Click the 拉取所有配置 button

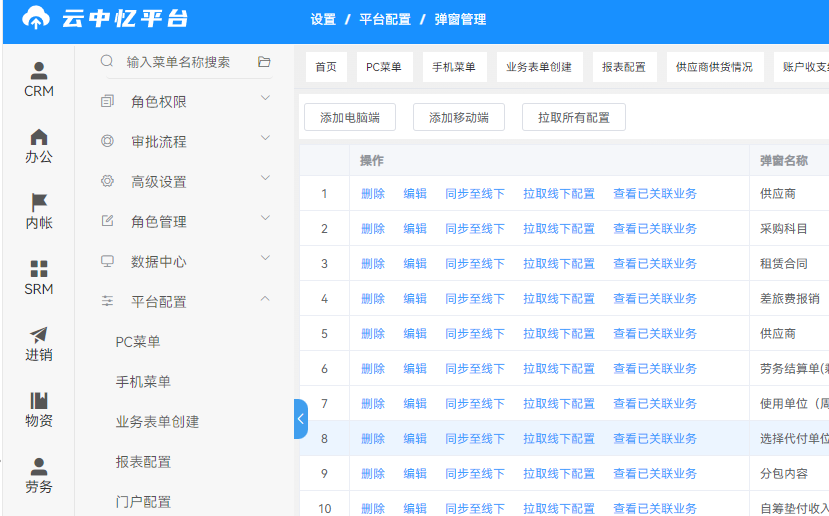click(x=574, y=117)
